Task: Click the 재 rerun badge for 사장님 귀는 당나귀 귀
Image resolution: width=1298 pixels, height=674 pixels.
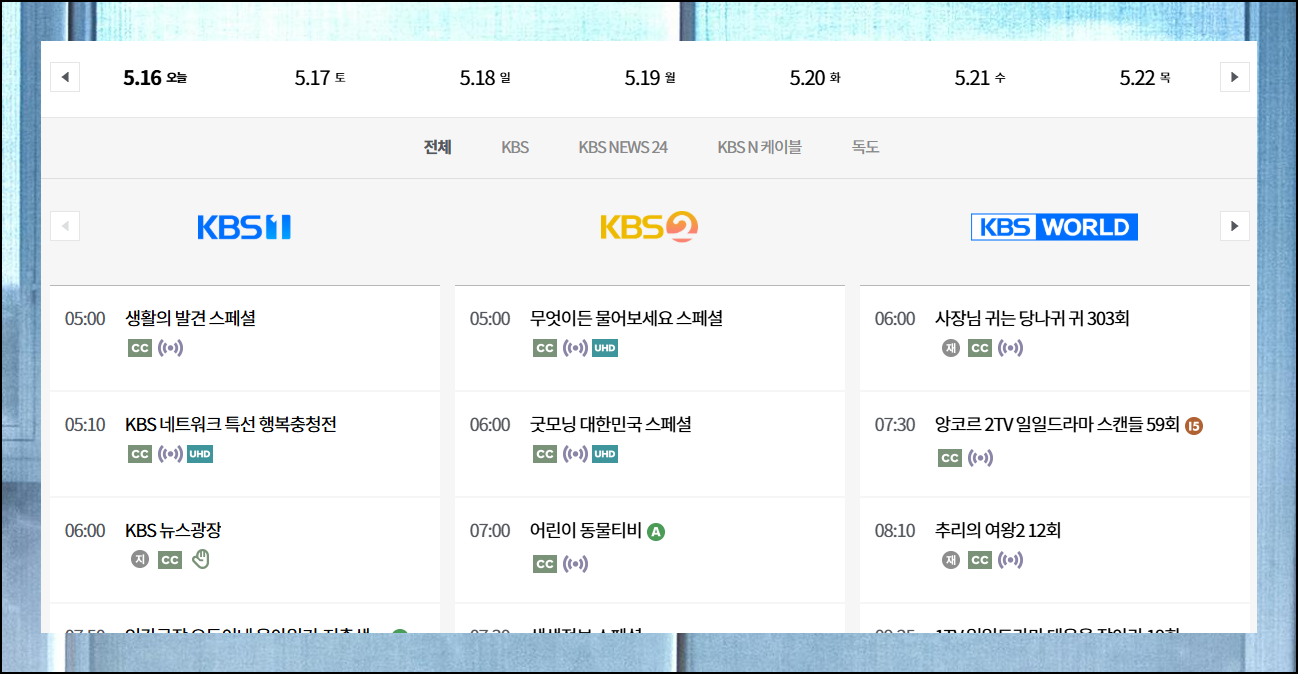Action: click(x=951, y=348)
